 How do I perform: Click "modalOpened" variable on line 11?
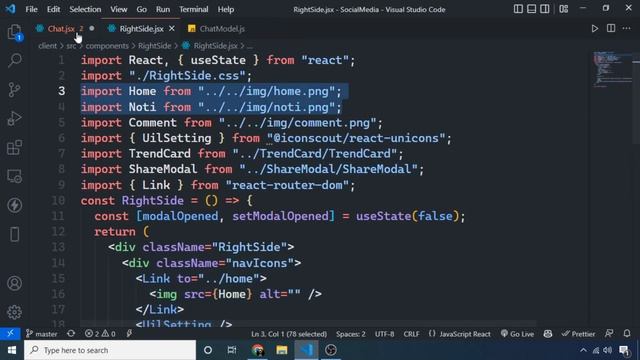pos(180,216)
